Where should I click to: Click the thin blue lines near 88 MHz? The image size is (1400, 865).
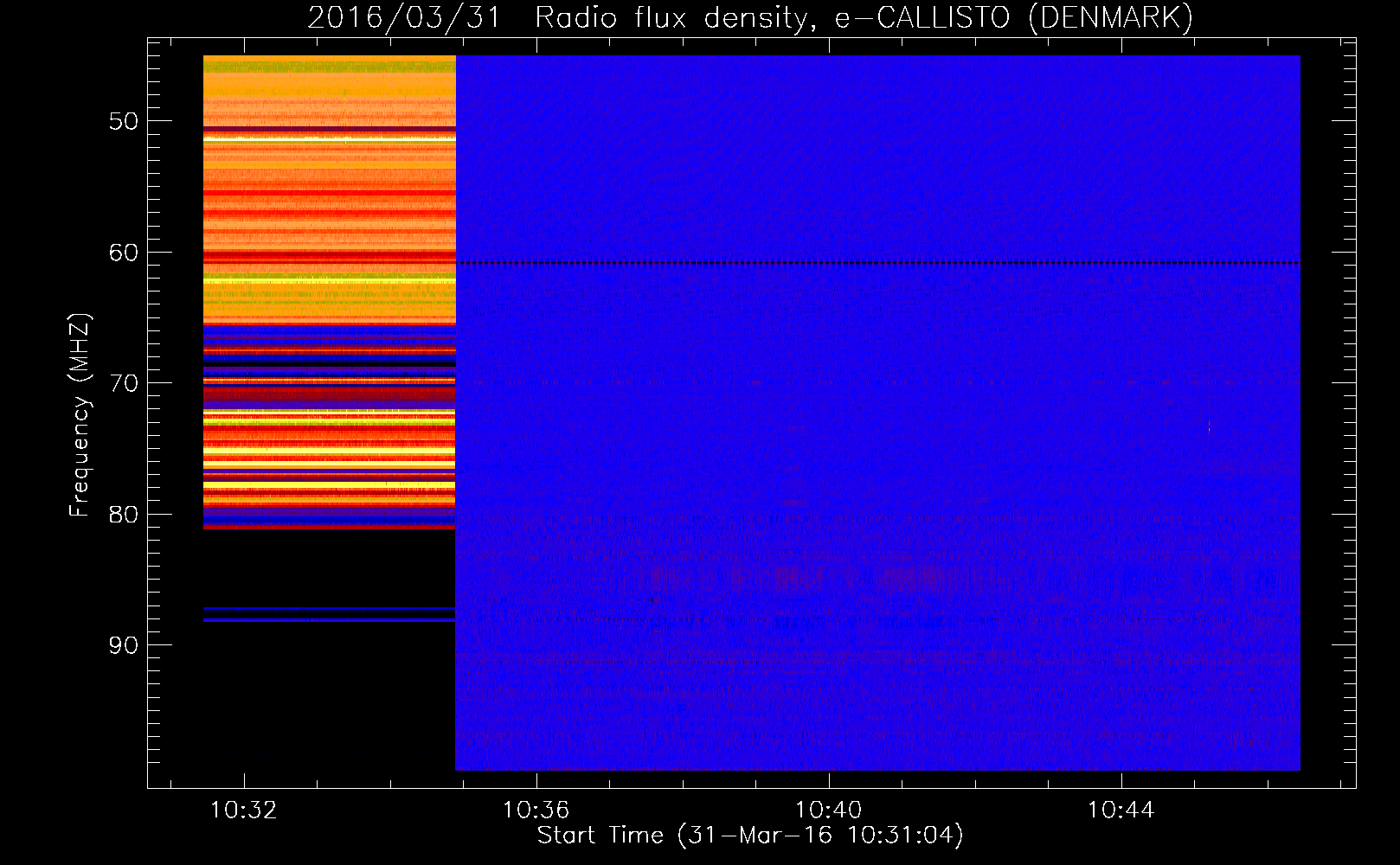point(330,615)
